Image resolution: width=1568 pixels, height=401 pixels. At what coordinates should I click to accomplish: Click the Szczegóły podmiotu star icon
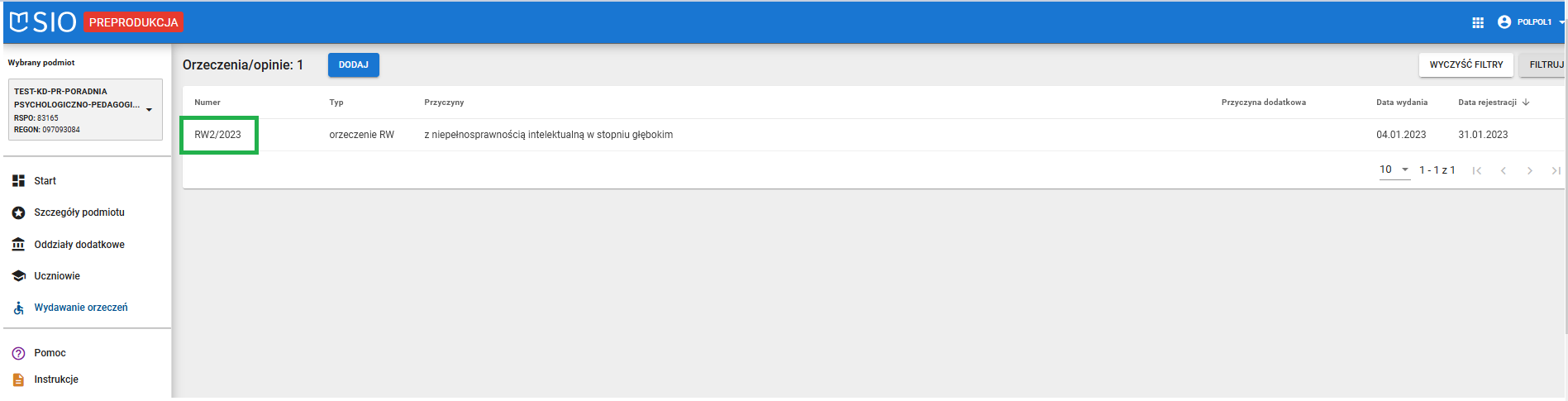coord(18,213)
